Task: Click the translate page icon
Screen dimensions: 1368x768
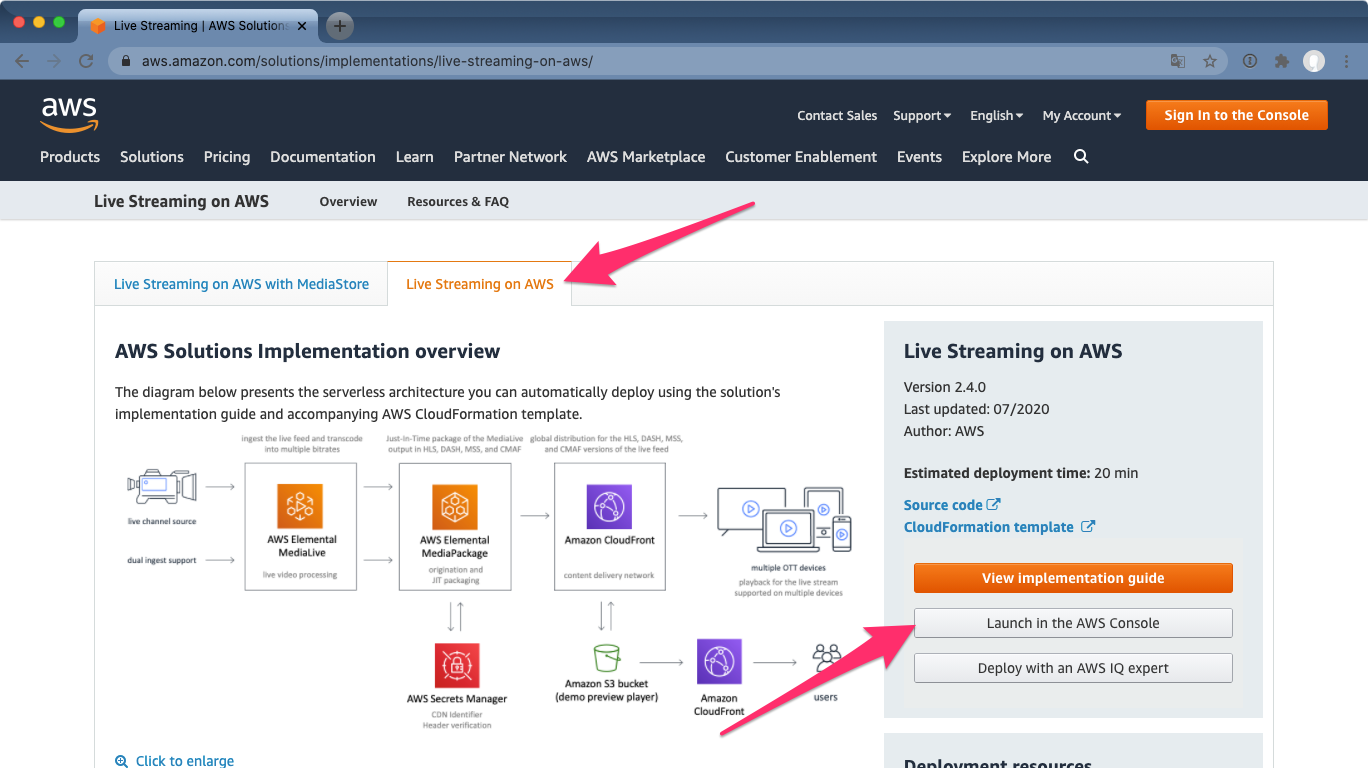Action: click(x=1178, y=61)
